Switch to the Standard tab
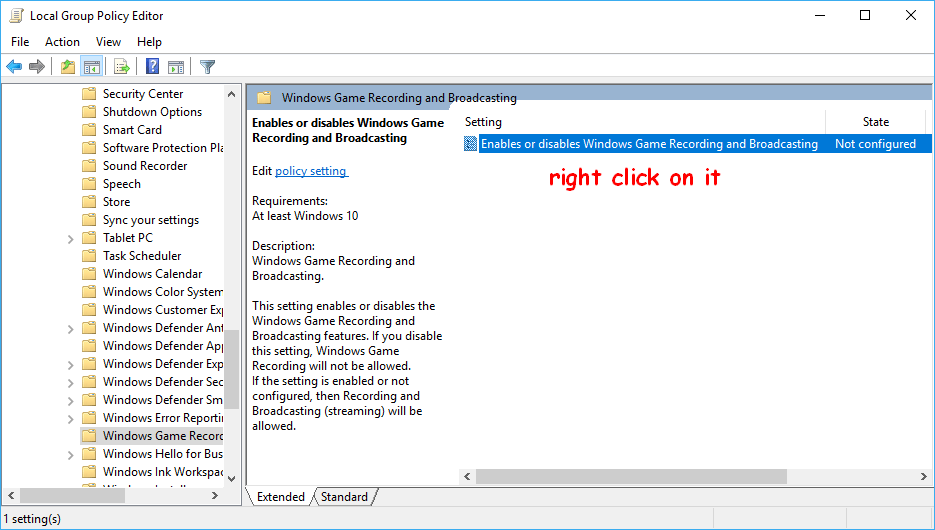The width and height of the screenshot is (935, 530). click(344, 497)
